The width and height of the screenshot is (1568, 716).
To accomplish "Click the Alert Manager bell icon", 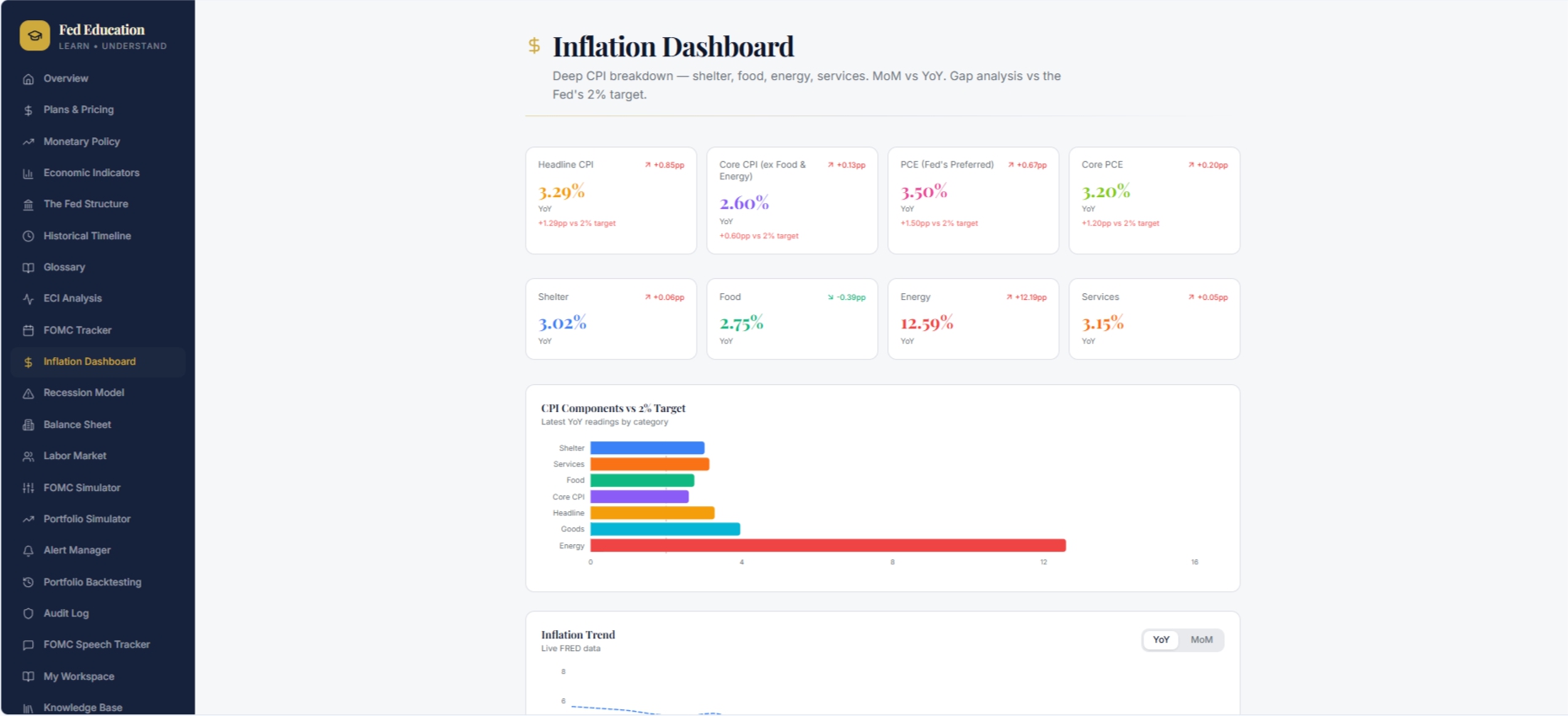I will (x=28, y=551).
